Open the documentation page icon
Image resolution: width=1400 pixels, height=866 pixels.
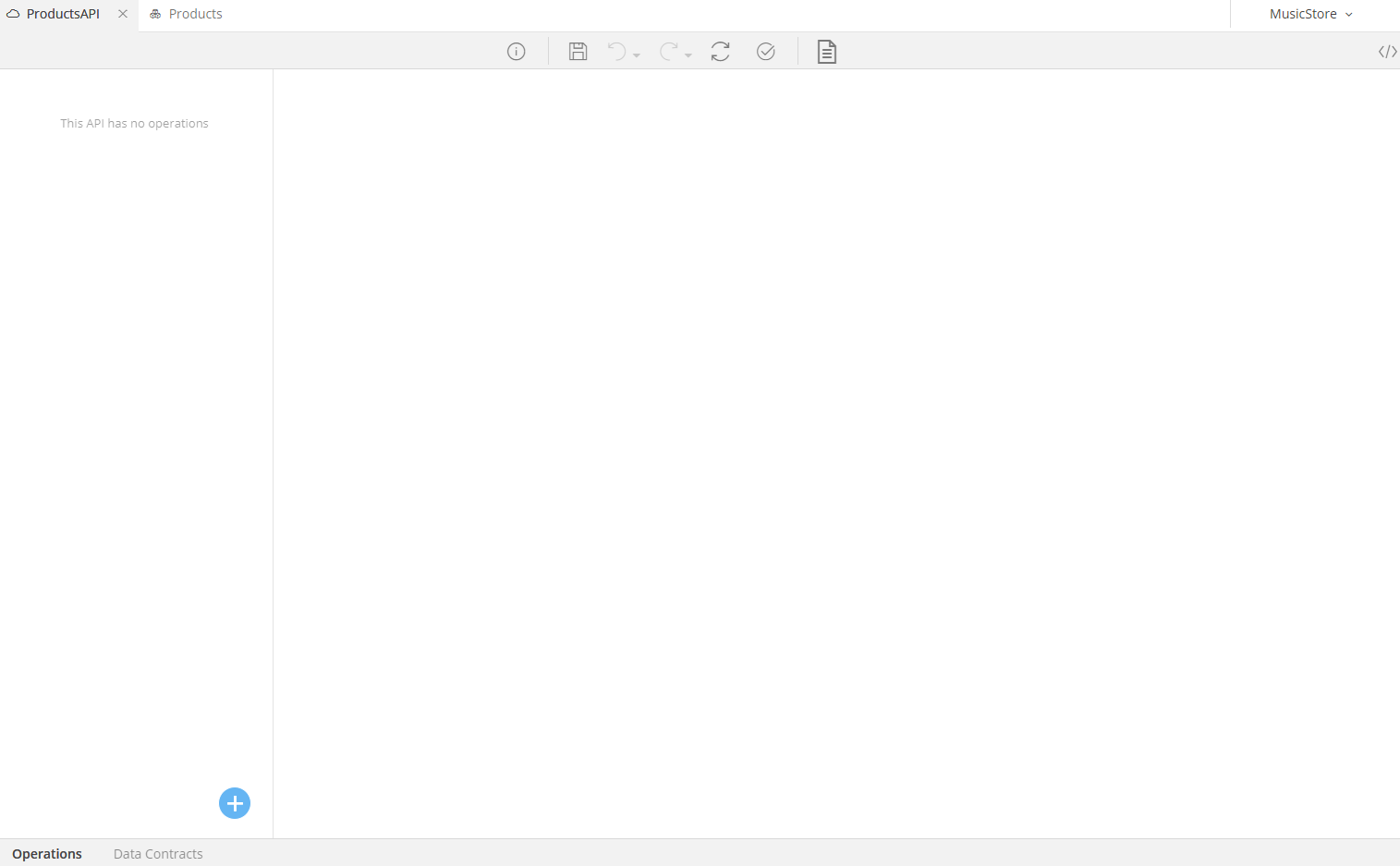tap(825, 51)
